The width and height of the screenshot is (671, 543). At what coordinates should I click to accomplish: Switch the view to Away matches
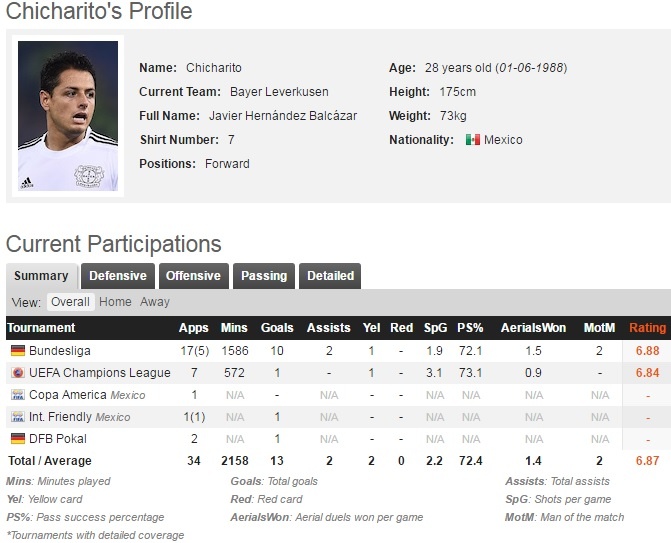click(x=155, y=302)
